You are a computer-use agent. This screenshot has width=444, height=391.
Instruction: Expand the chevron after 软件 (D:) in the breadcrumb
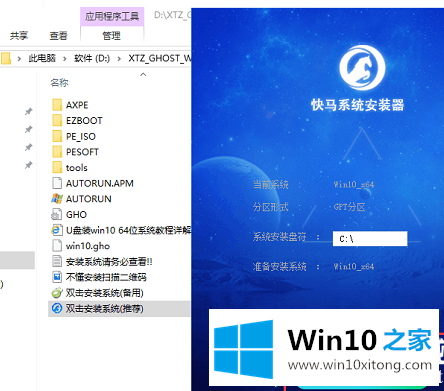(119, 59)
